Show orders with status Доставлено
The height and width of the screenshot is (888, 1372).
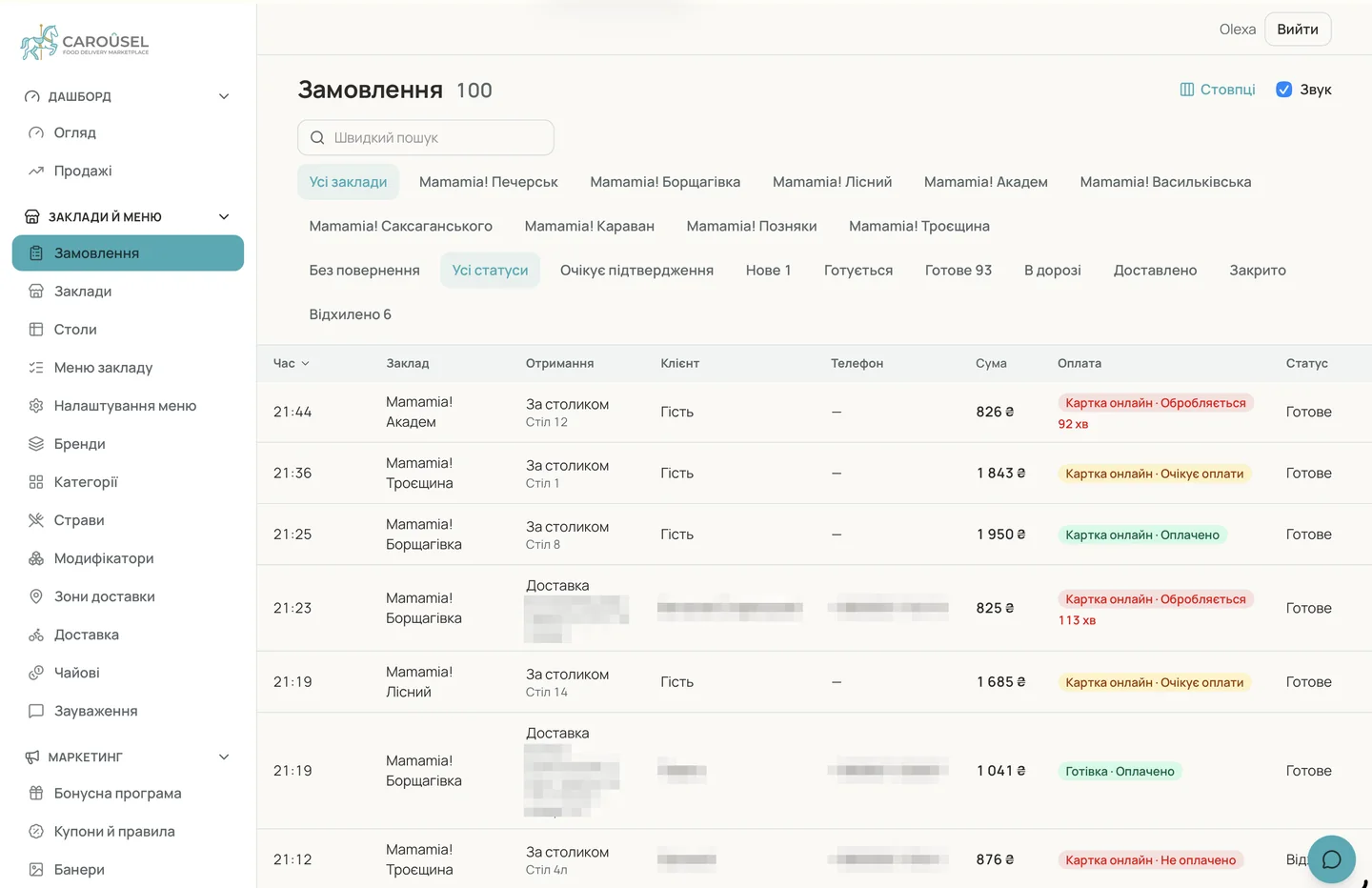[1155, 271]
